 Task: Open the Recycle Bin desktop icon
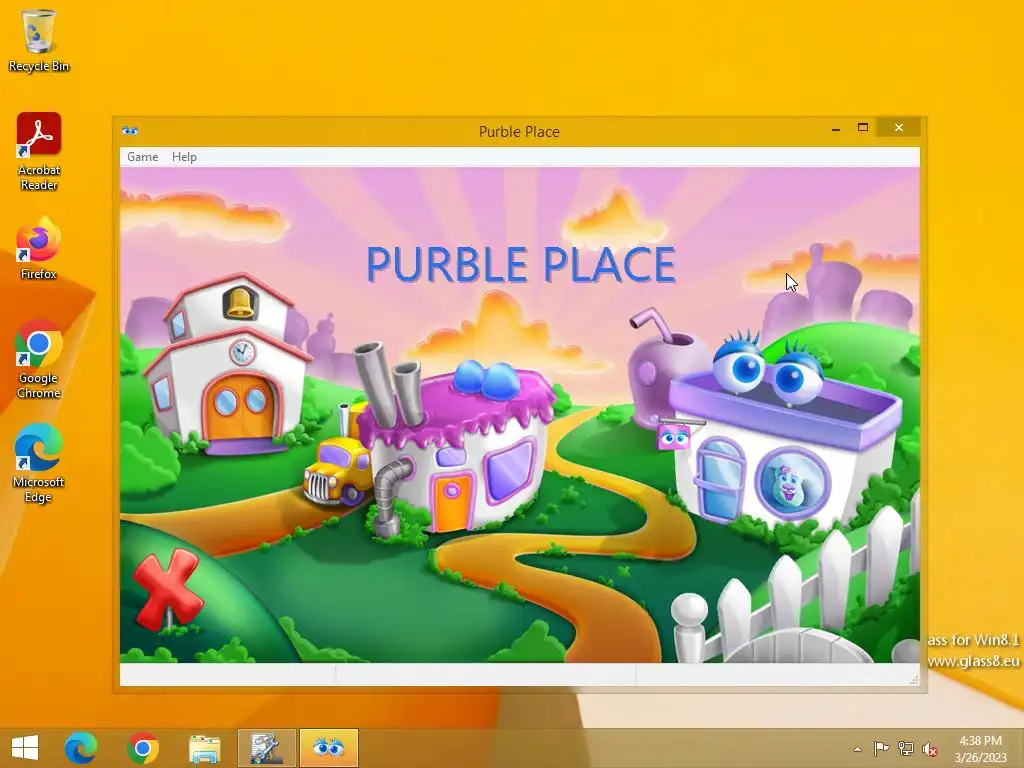(39, 40)
